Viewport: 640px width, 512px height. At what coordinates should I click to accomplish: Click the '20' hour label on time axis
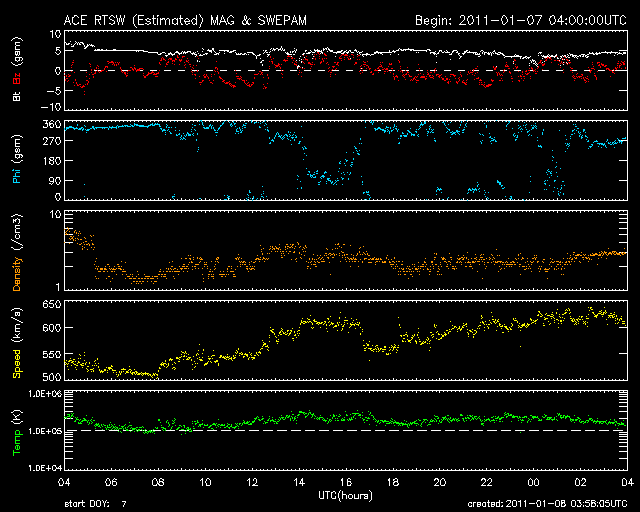440,483
